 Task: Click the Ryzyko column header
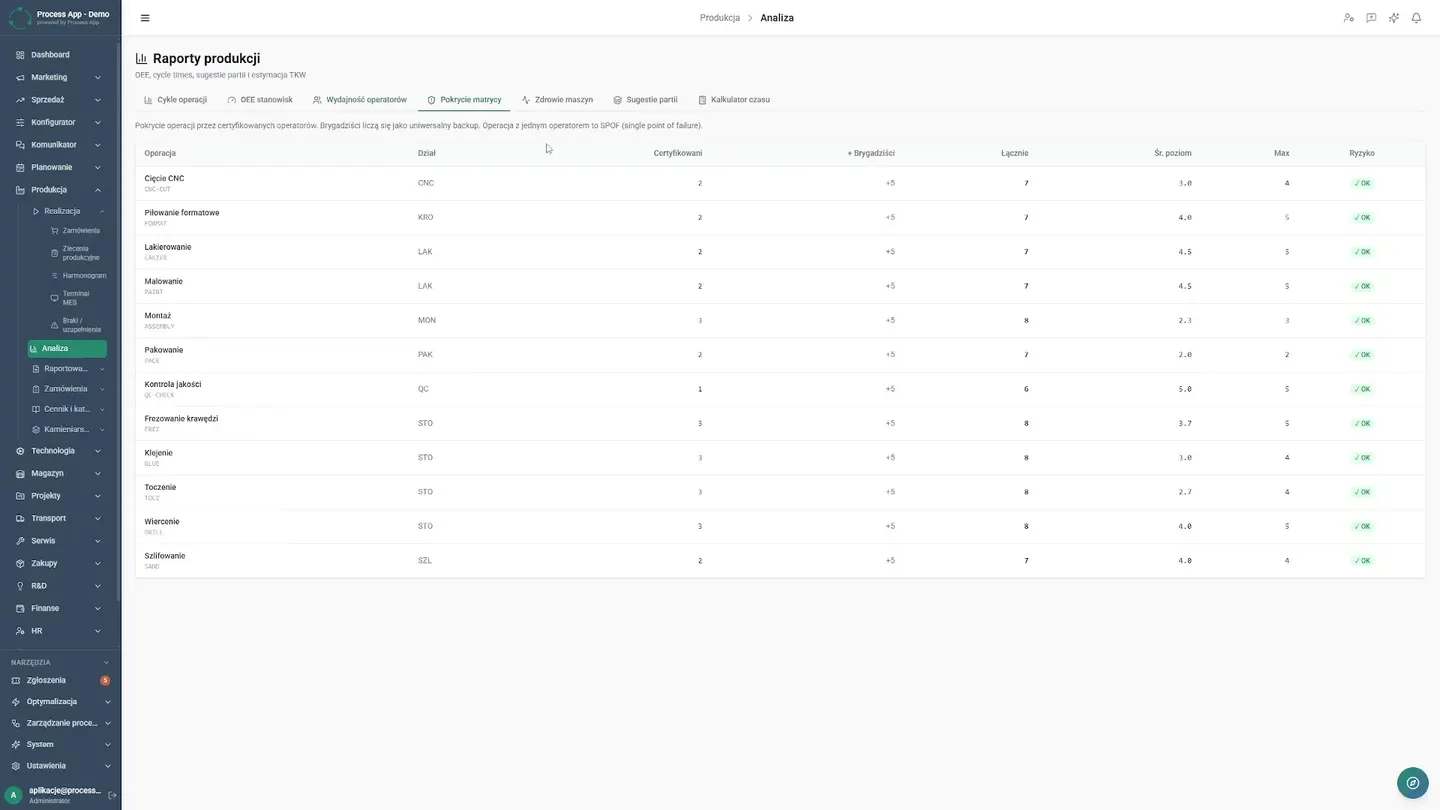pos(1362,153)
